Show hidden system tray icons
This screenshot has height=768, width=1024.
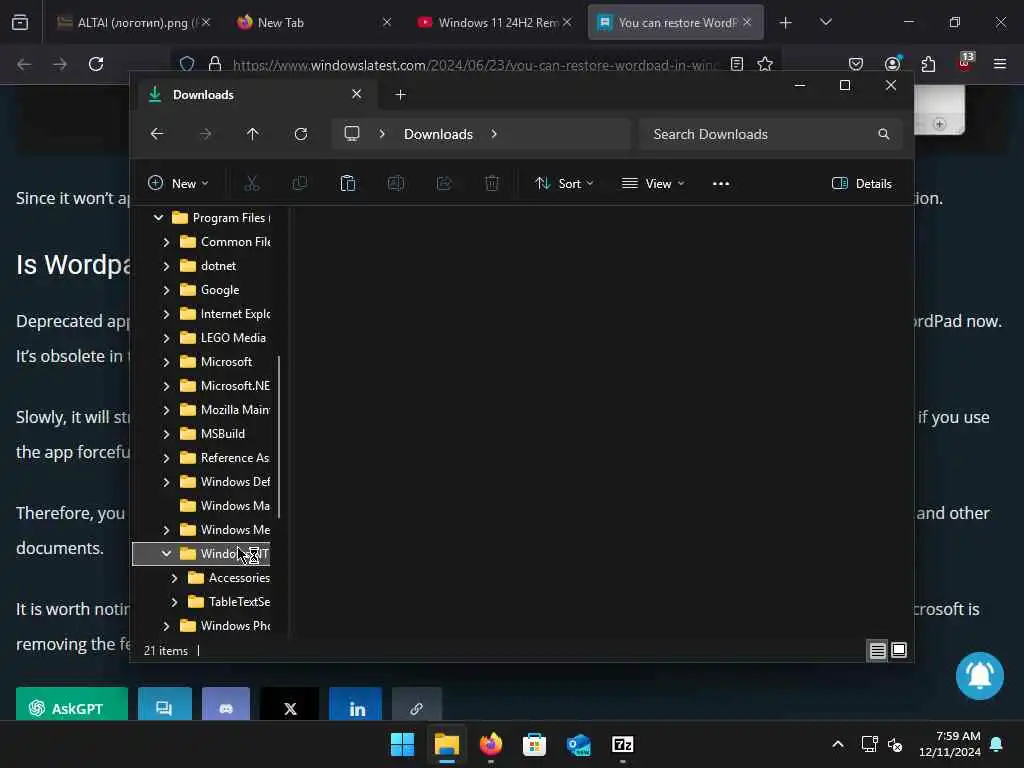pos(838,744)
